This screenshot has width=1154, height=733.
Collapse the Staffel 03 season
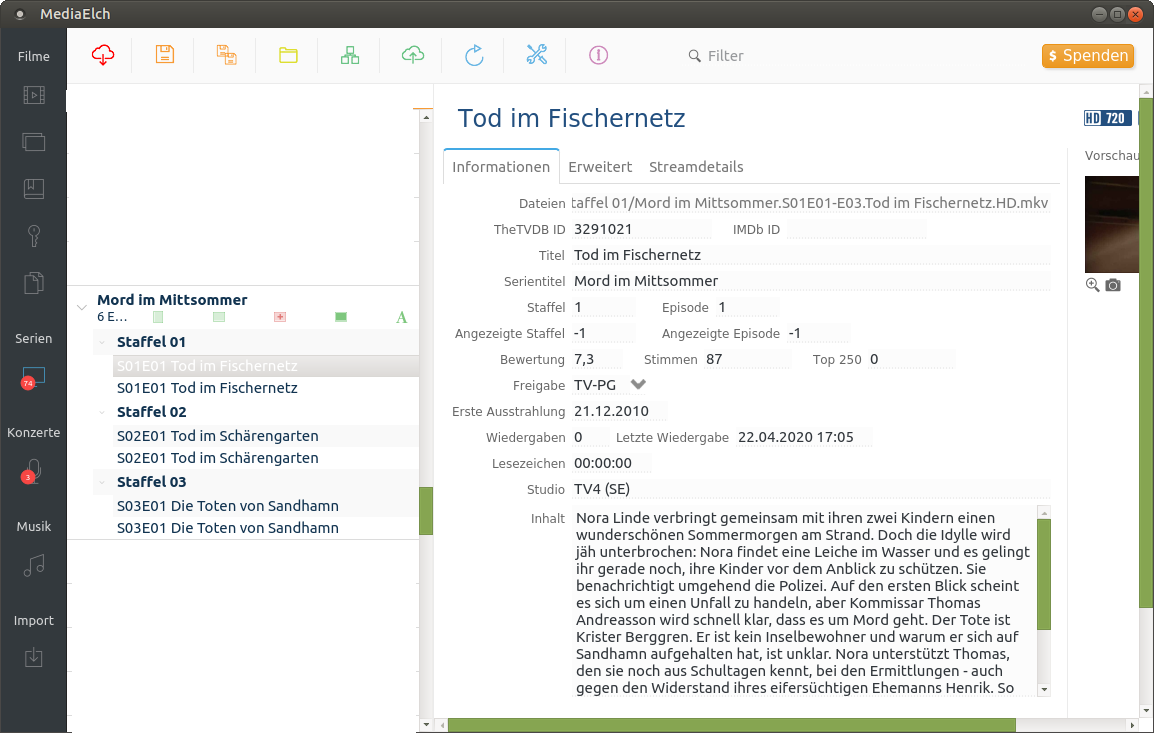pos(102,482)
